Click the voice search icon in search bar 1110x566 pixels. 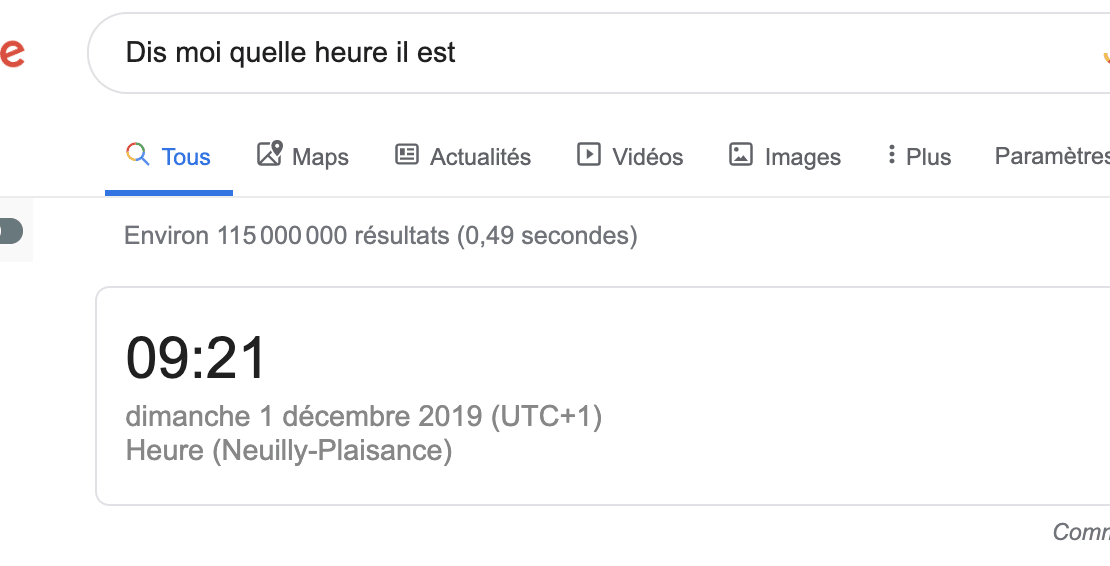1104,54
